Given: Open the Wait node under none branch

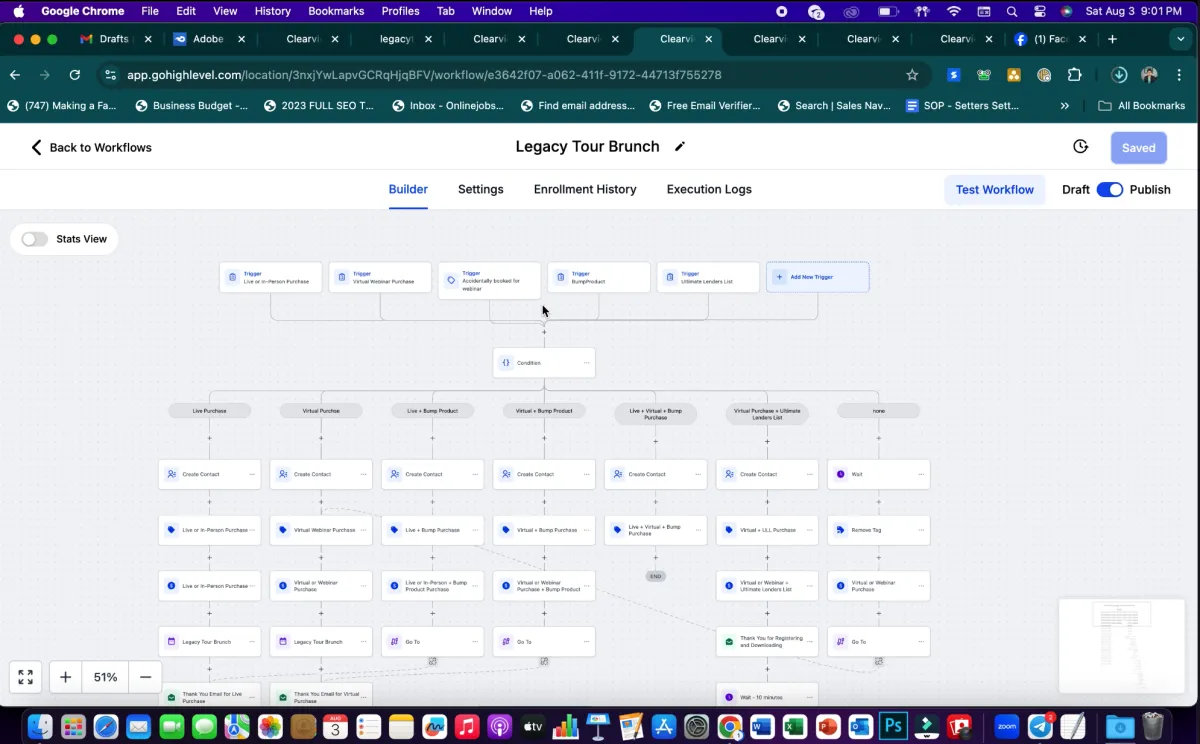Looking at the screenshot, I should [879, 474].
